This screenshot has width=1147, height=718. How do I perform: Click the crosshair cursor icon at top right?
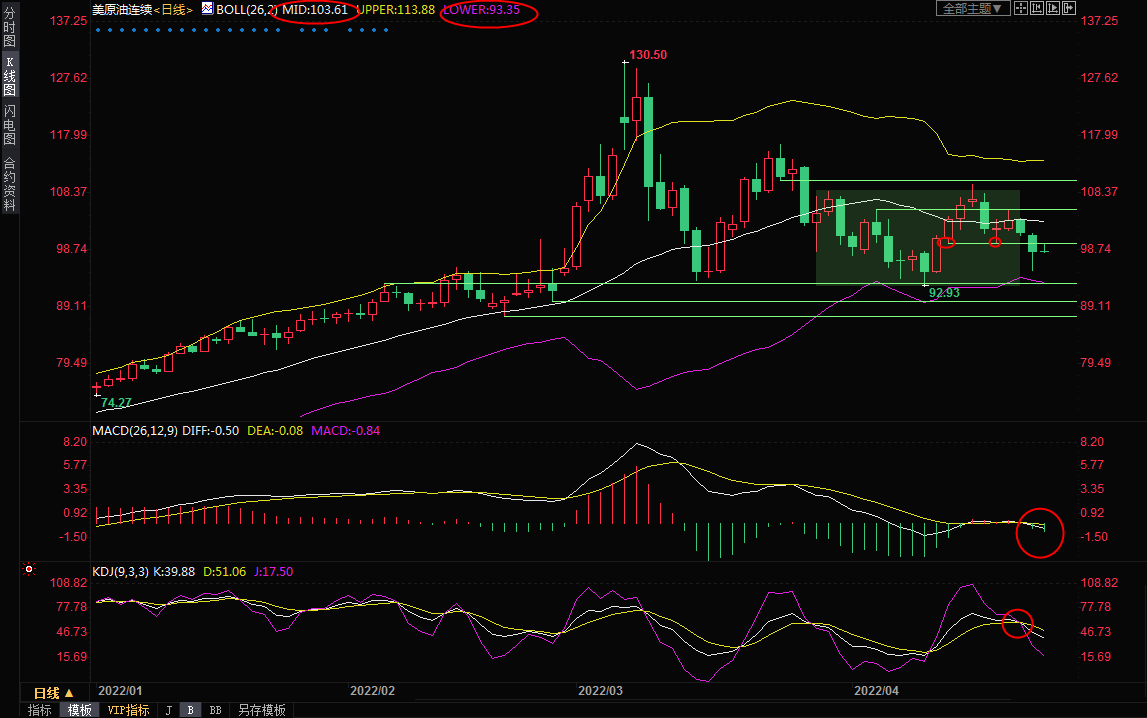click(x=1021, y=8)
